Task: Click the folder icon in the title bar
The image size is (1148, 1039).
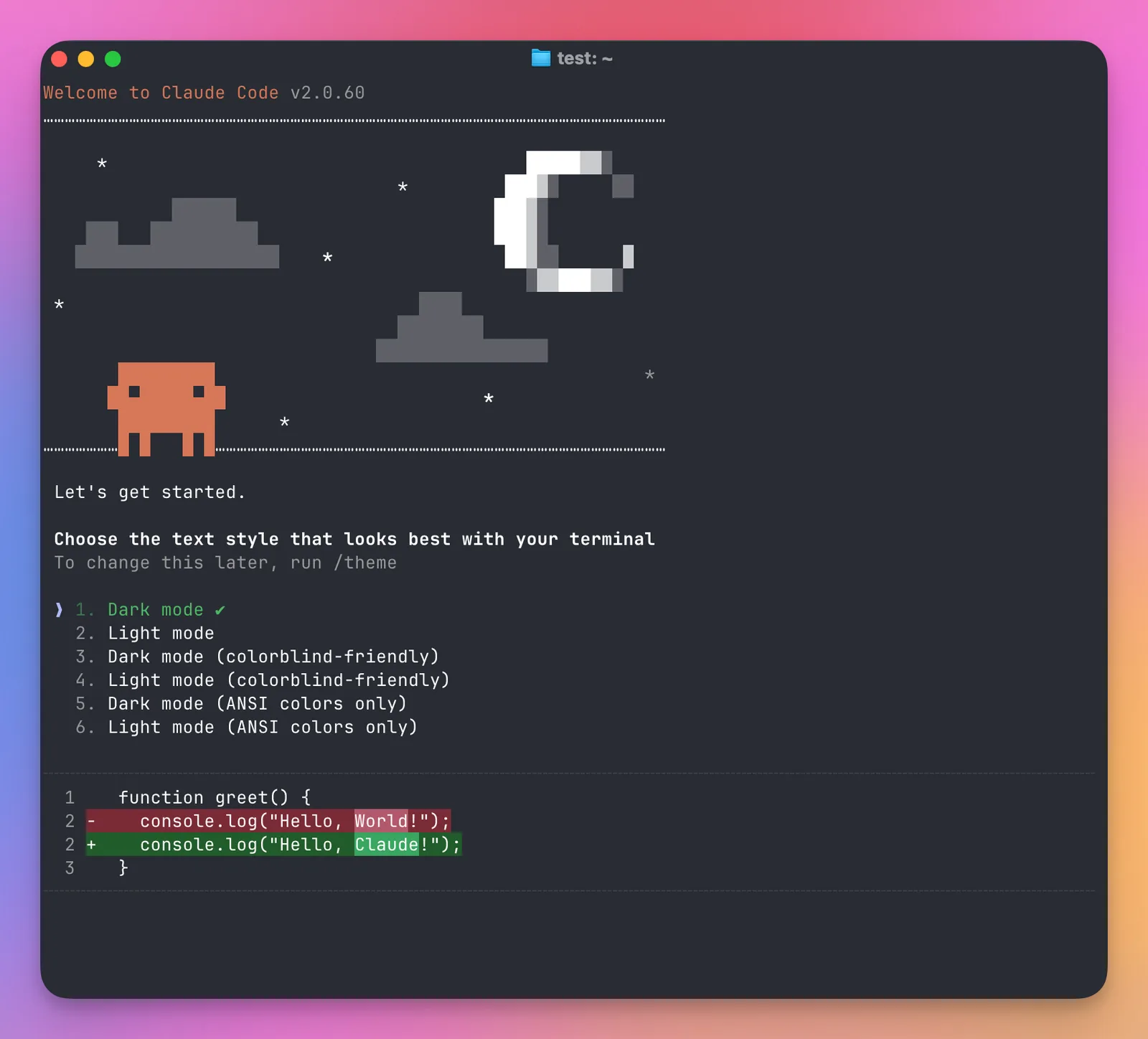Action: pos(541,58)
